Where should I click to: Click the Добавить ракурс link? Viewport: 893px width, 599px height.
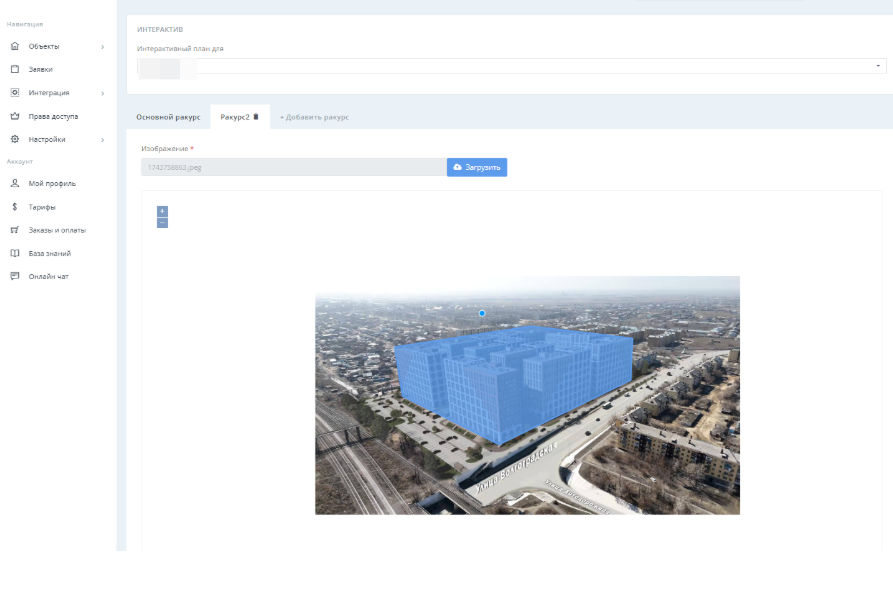(x=314, y=117)
